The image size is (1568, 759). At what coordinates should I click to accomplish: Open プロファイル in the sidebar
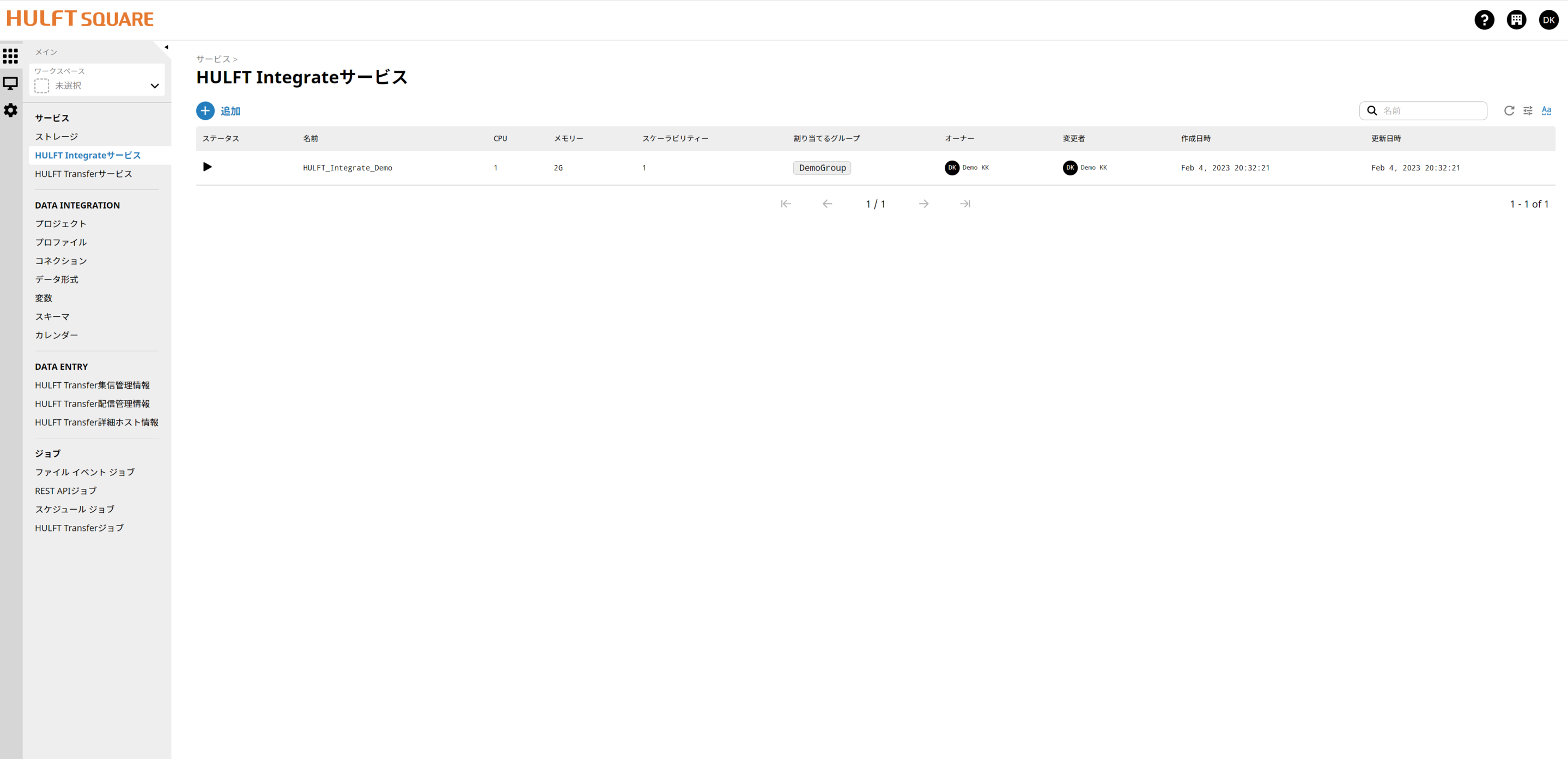(61, 242)
